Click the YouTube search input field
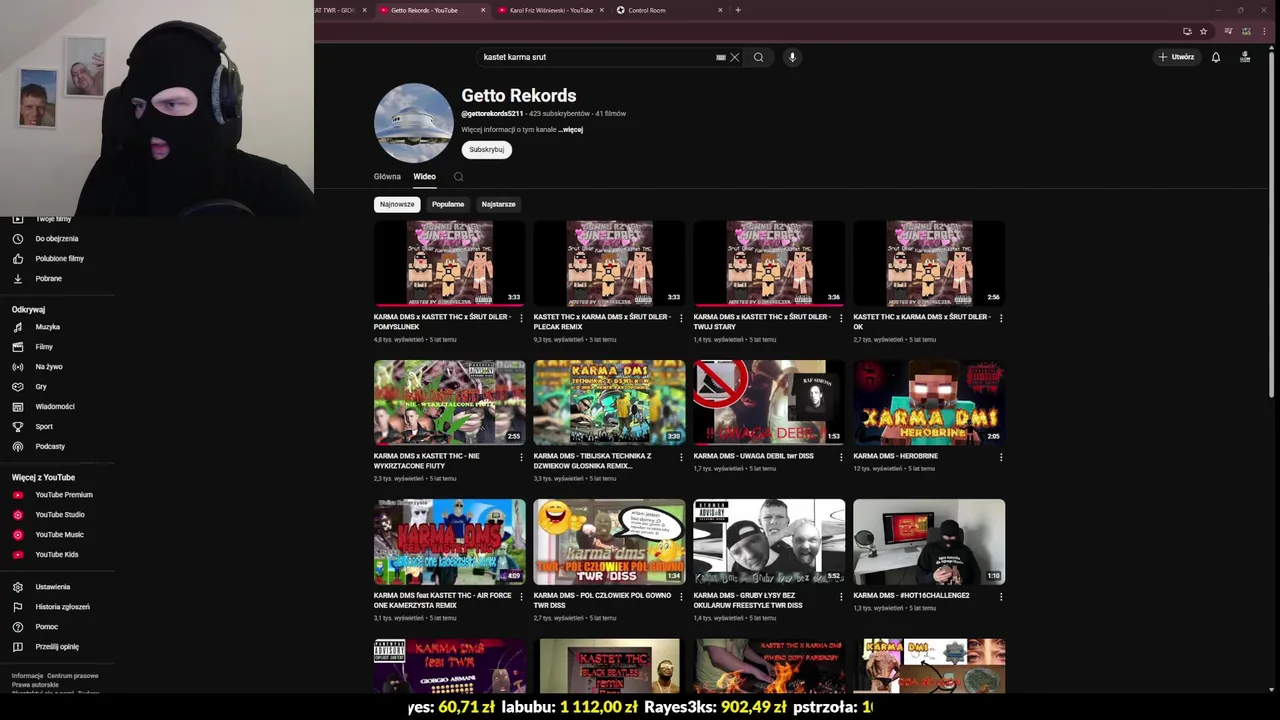This screenshot has height=720, width=1280. point(595,57)
